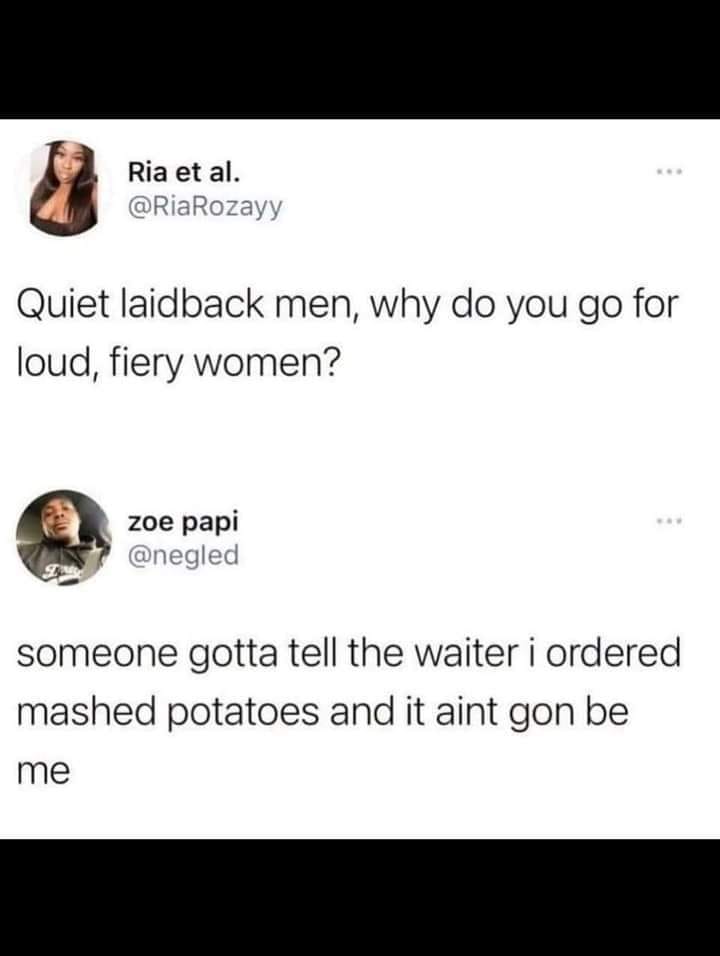Viewport: 720px width, 956px height.
Task: Open the @RiaRozayy handle
Action: (x=205, y=207)
